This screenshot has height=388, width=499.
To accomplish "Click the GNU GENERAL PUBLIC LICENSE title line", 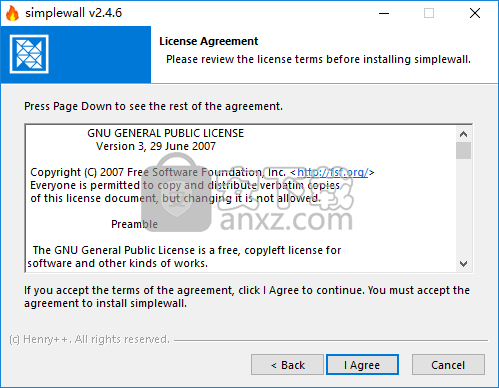I will coord(166,133).
